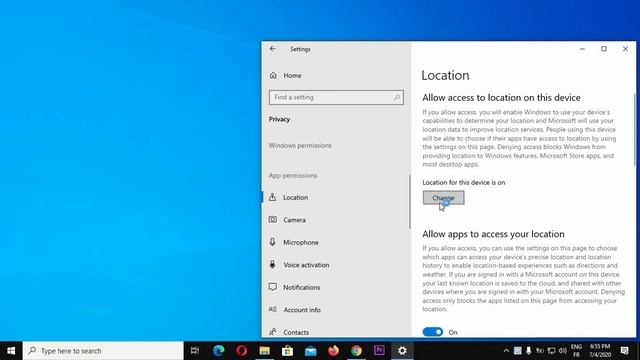Click the Windows Start button
640x360 pixels.
11,351
